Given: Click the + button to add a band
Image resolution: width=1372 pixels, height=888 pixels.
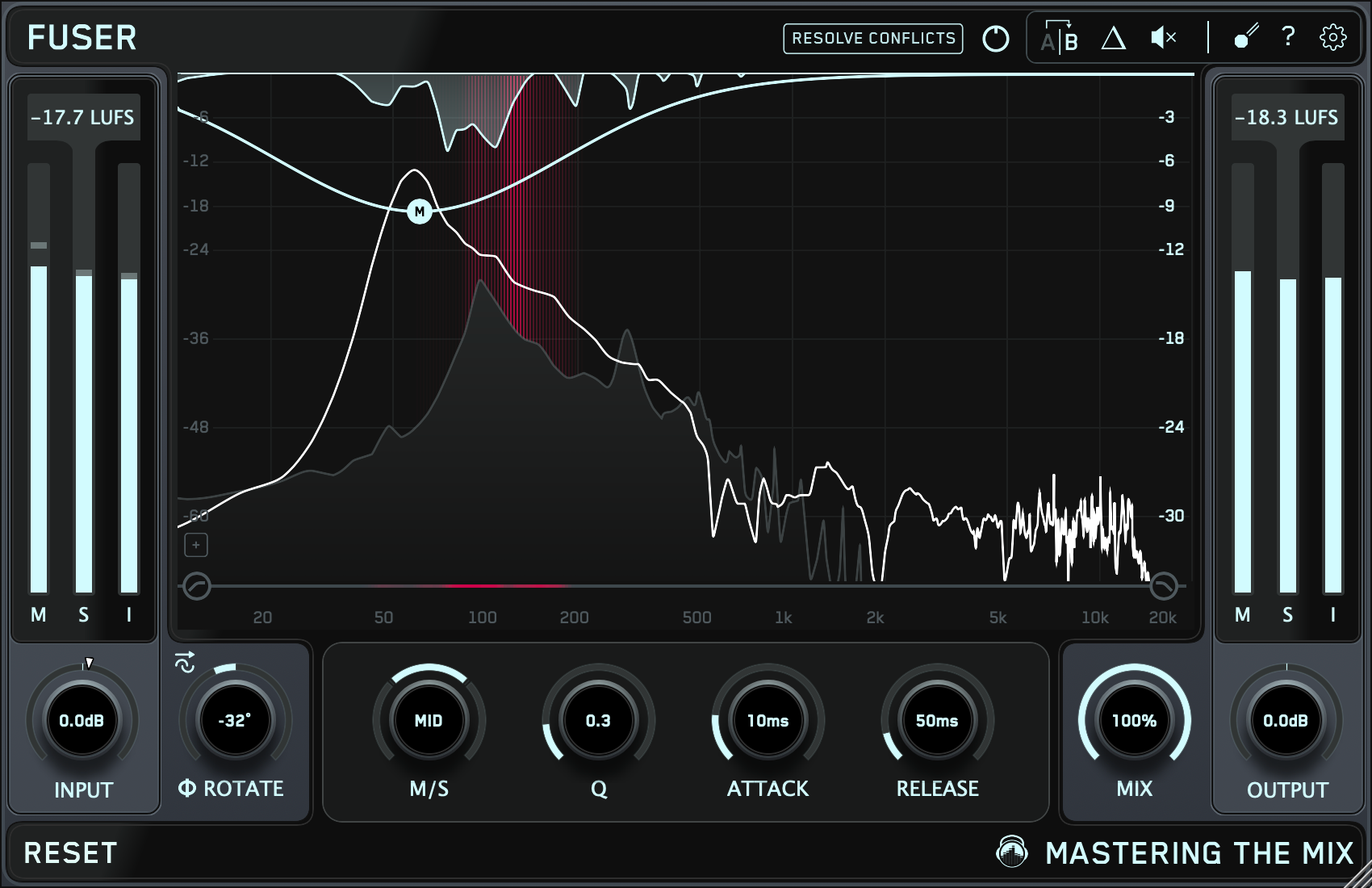Looking at the screenshot, I should 196,545.
